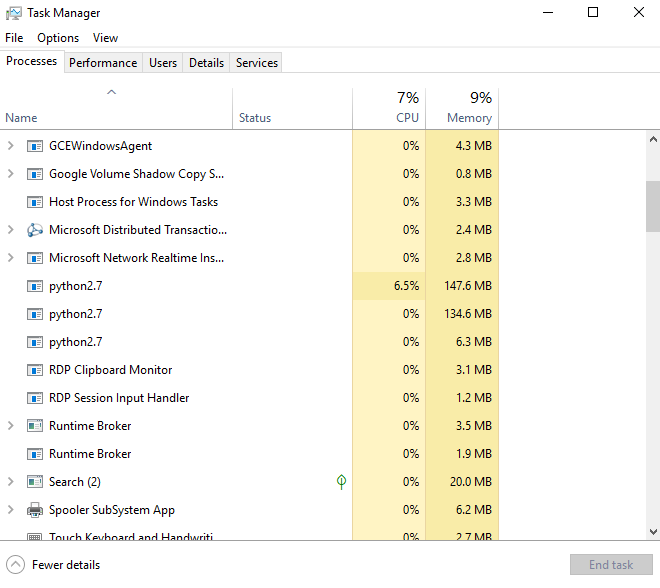
Task: Click the GCEWindowsAgent process icon
Action: click(36, 146)
